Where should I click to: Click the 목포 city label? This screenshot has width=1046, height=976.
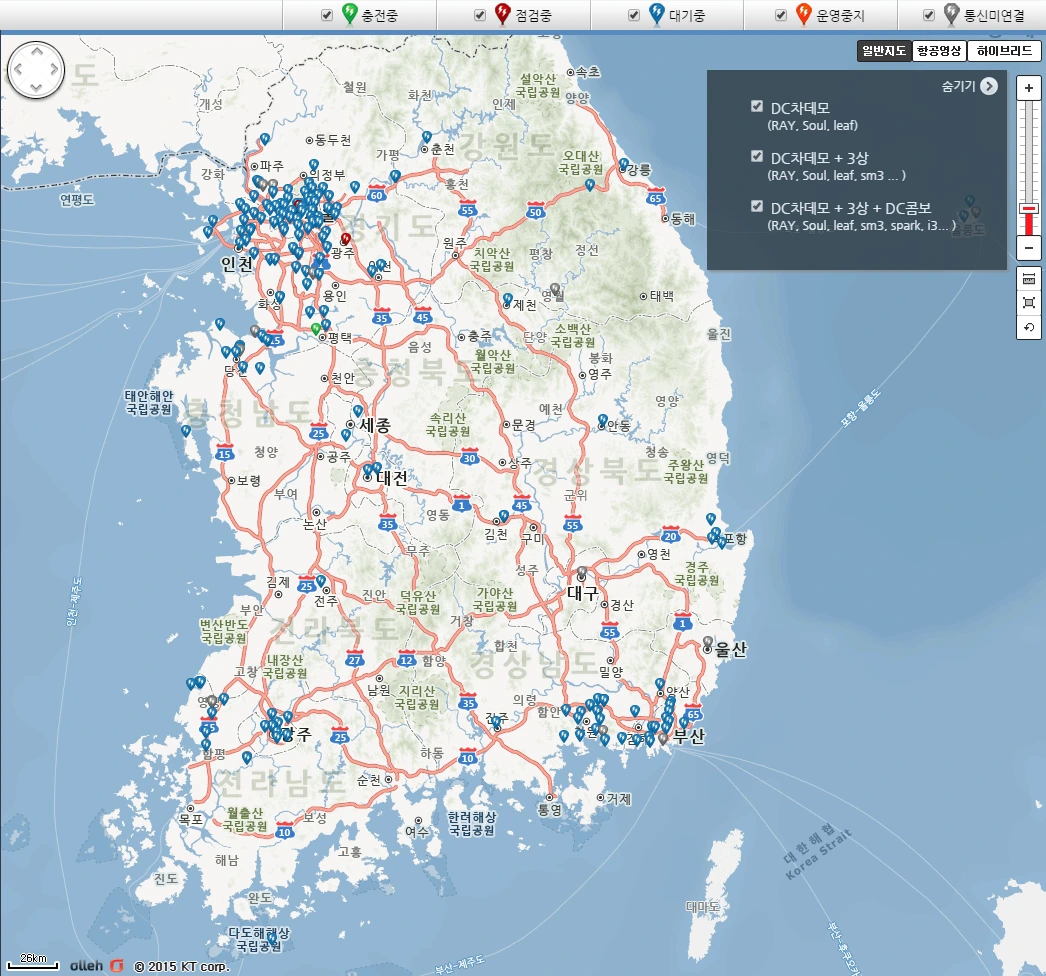191,819
